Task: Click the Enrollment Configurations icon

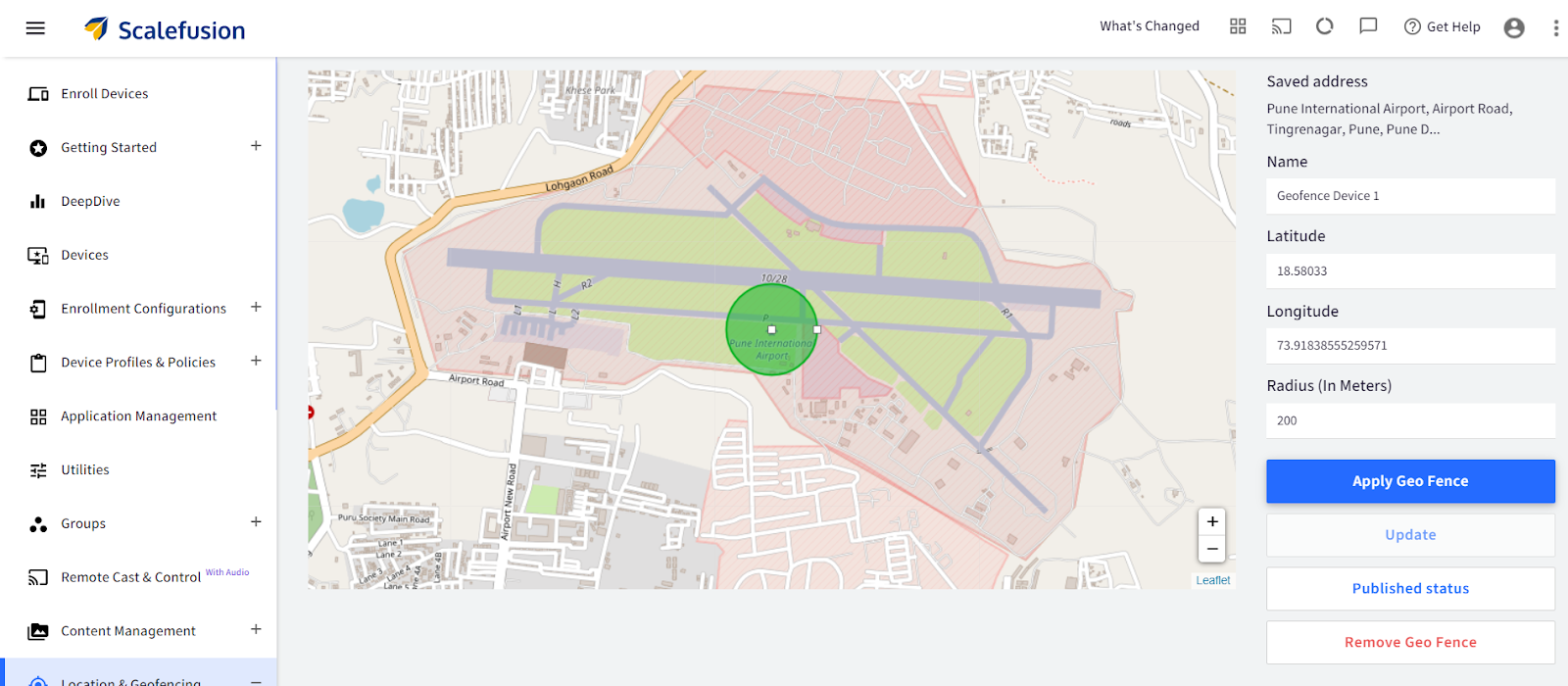Action: click(38, 310)
